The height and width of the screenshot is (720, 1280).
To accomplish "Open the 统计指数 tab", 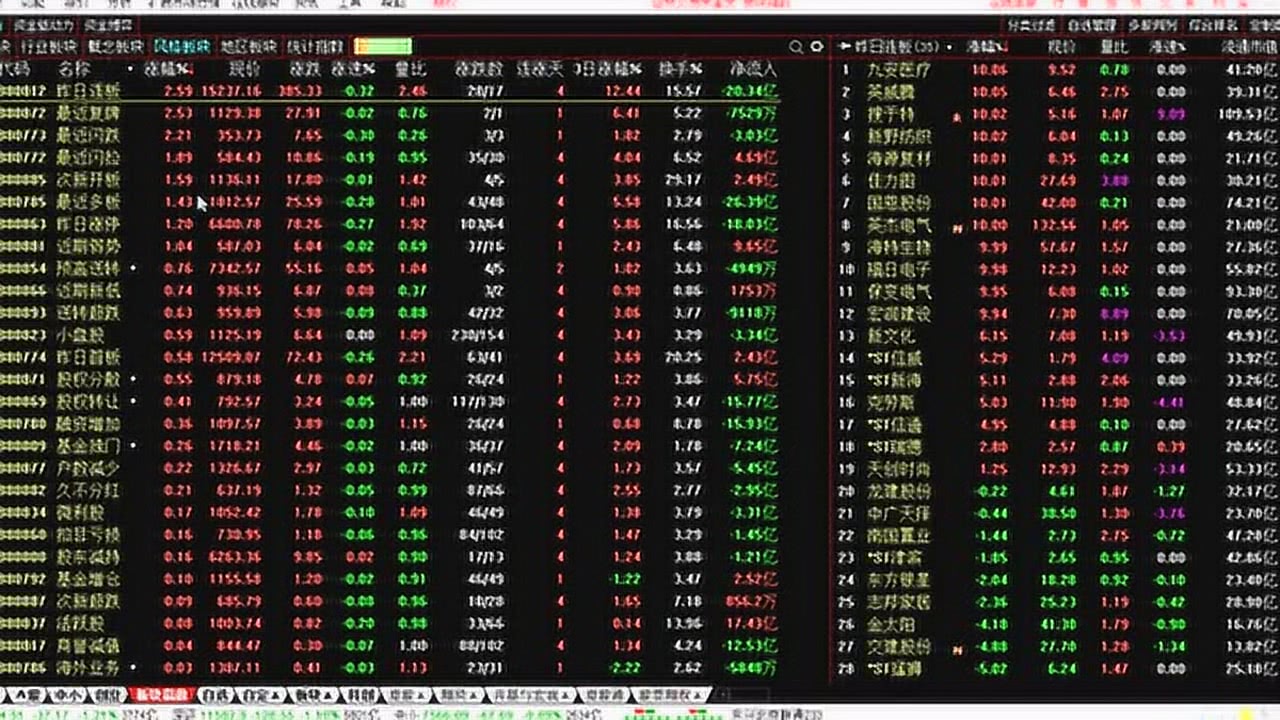I will click(x=315, y=47).
